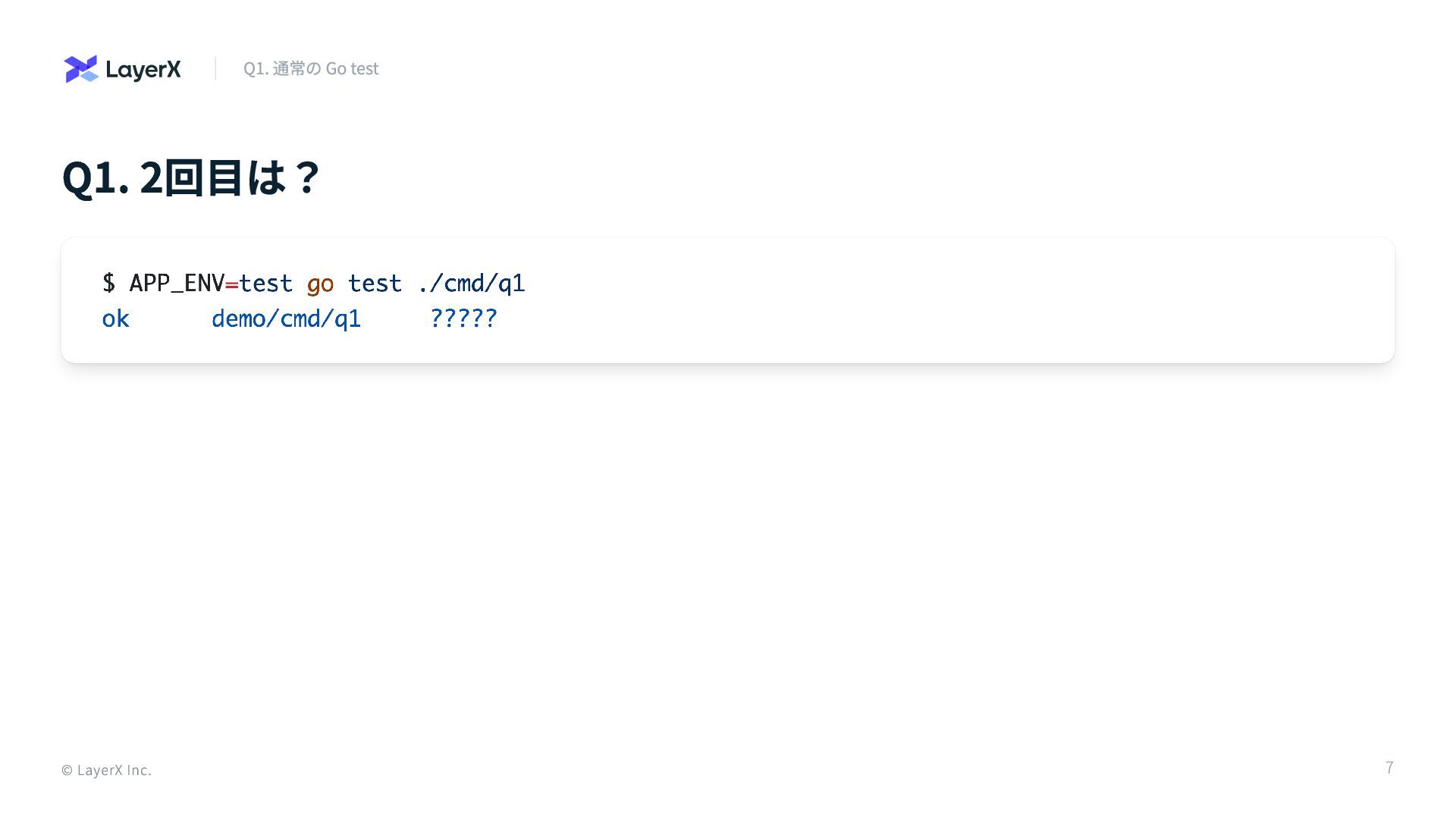Click the '© LayerX Inc.' footer text
This screenshot has height=819, width=1456.
point(106,770)
